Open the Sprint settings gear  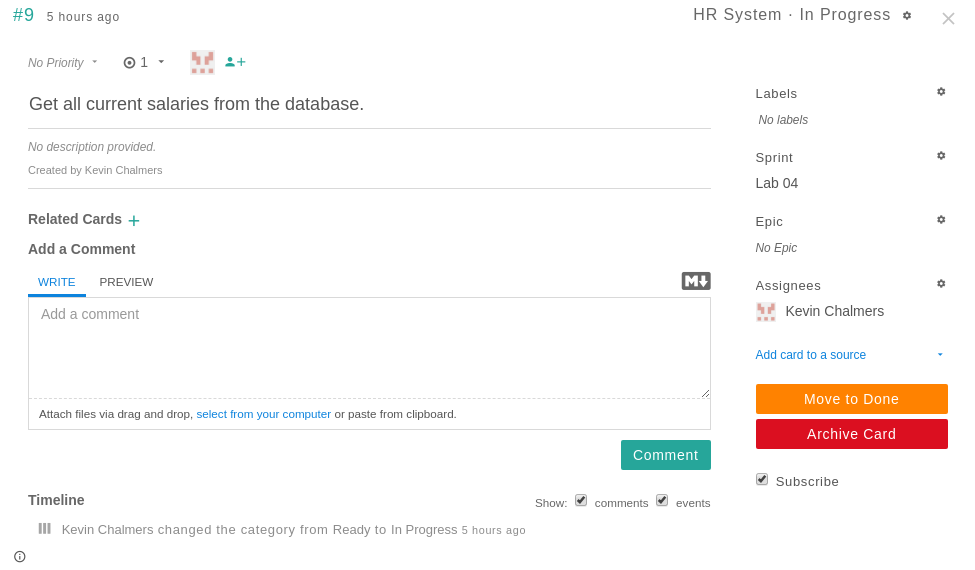(941, 156)
